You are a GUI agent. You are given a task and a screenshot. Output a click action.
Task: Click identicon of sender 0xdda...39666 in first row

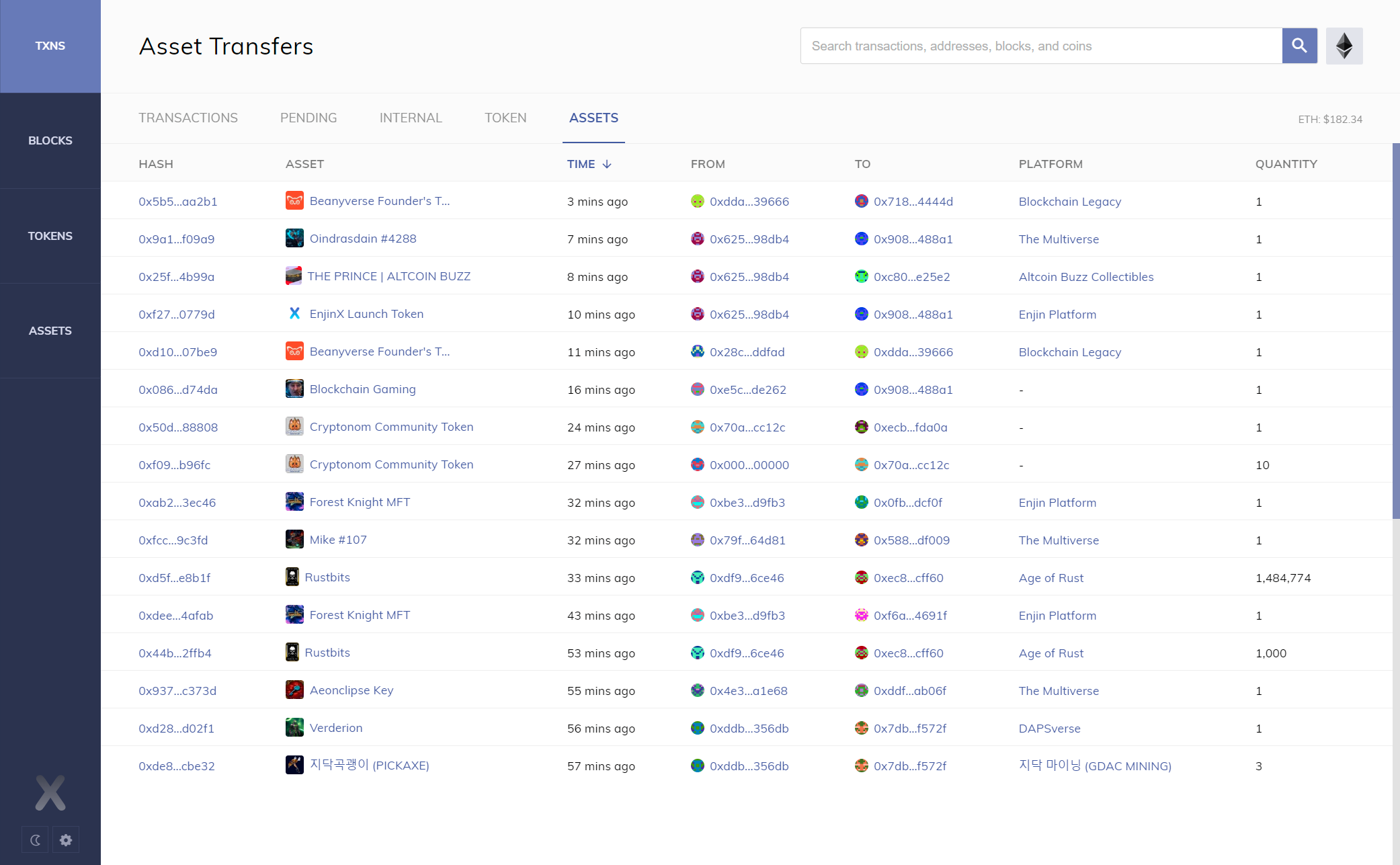(698, 201)
